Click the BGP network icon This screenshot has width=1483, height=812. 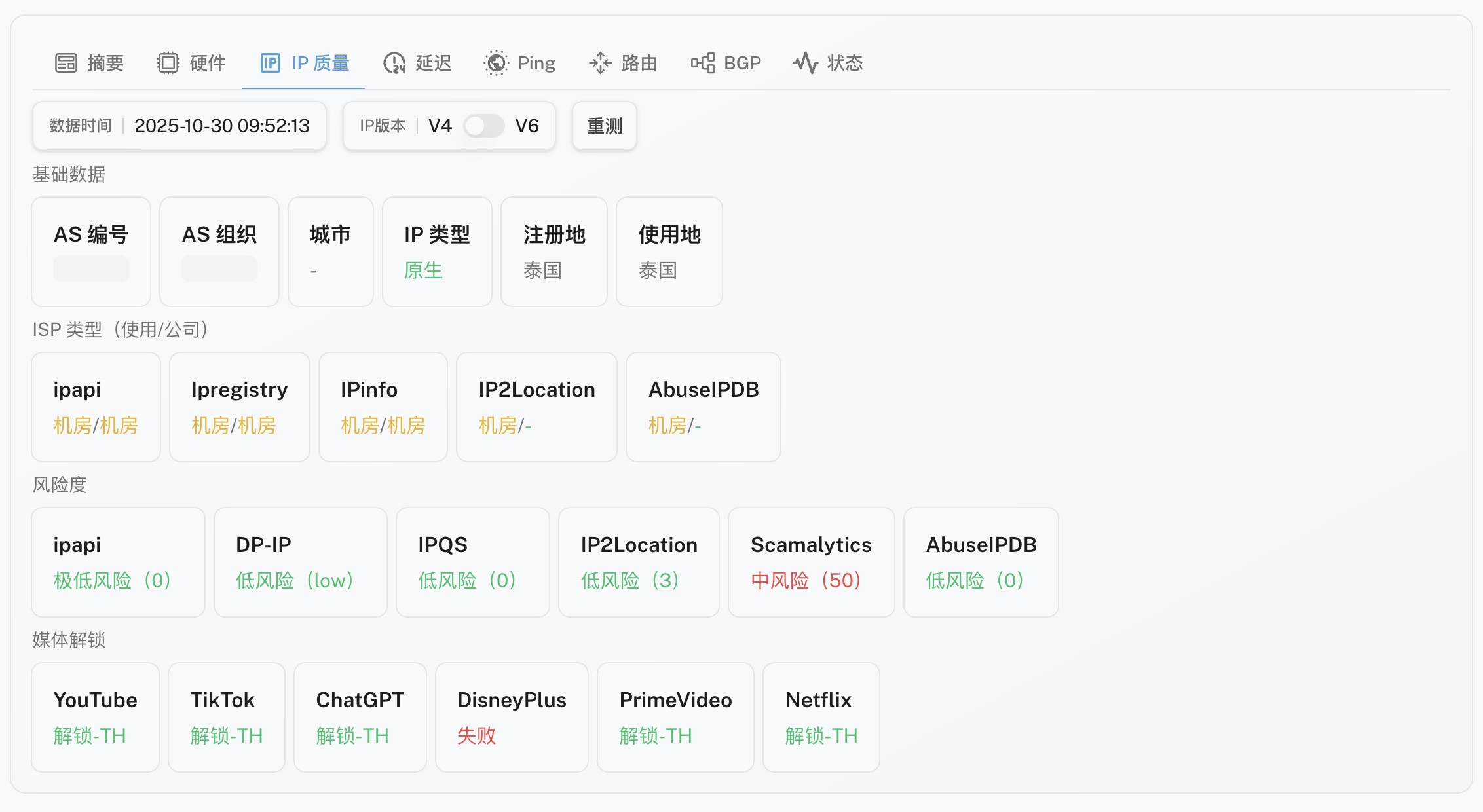click(703, 63)
